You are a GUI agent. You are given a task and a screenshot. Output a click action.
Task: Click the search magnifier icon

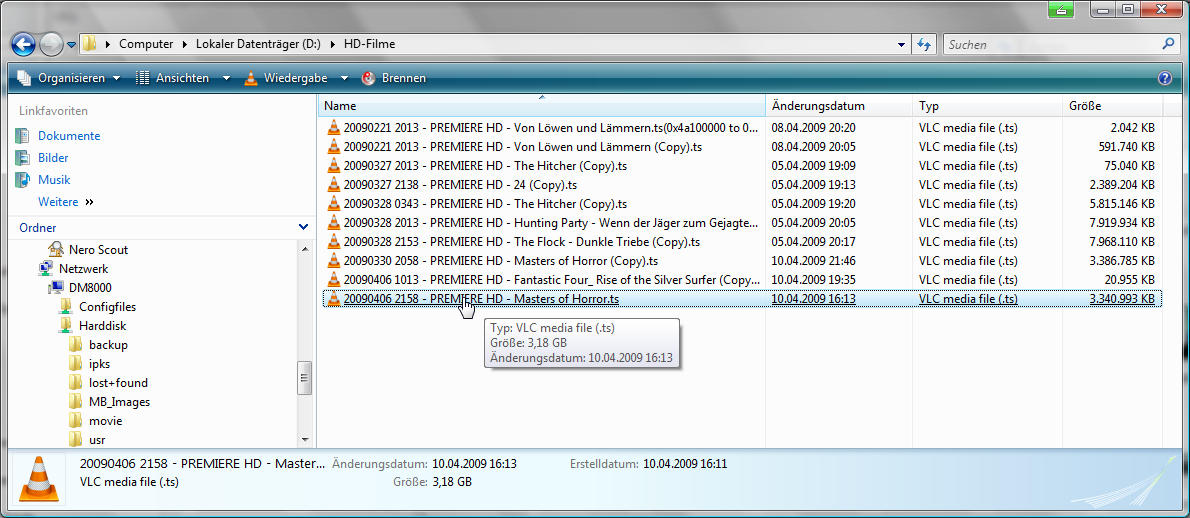click(x=1169, y=44)
